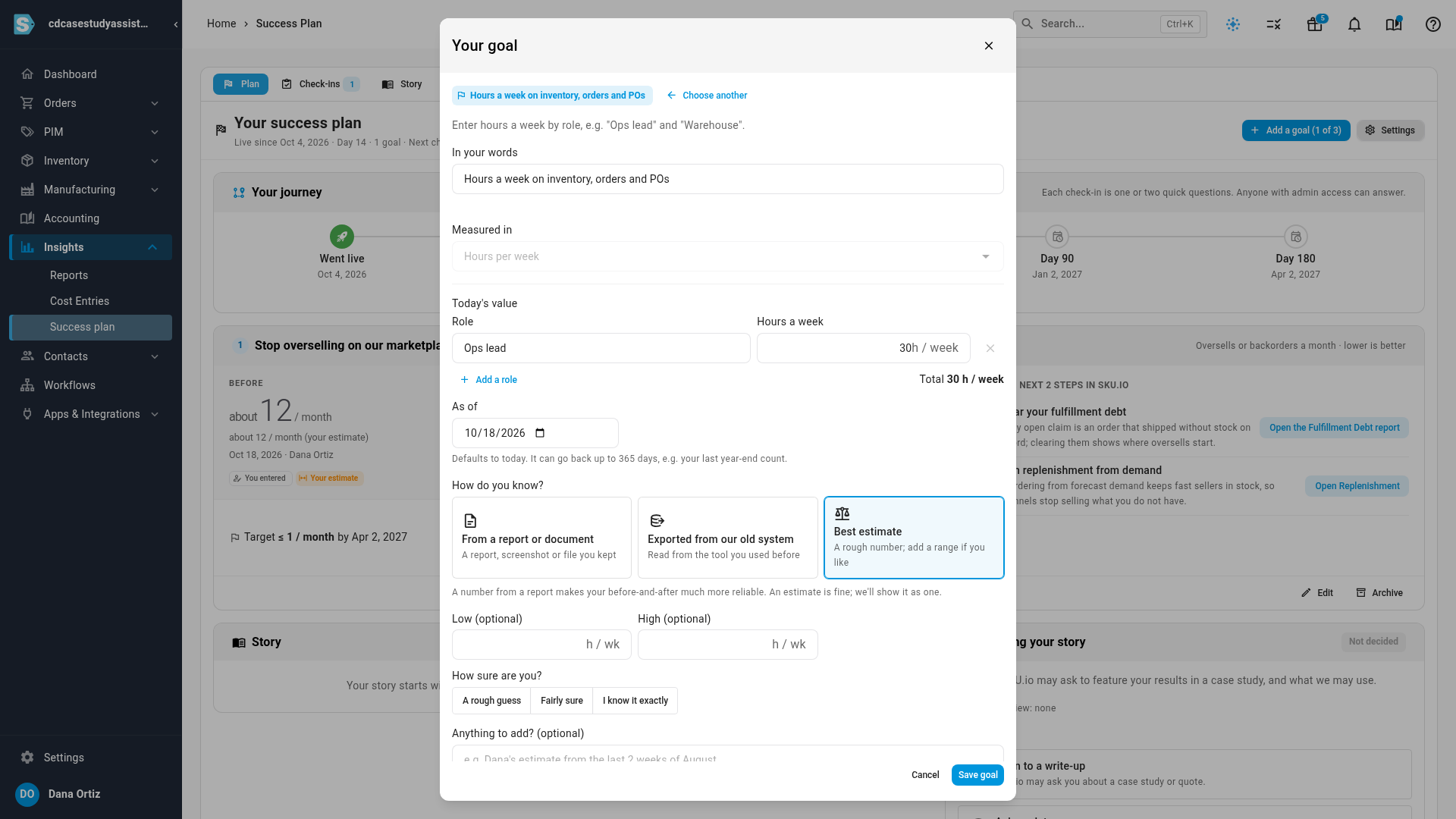Choose A rough guess confidence
Image resolution: width=1456 pixels, height=819 pixels.
click(x=491, y=701)
